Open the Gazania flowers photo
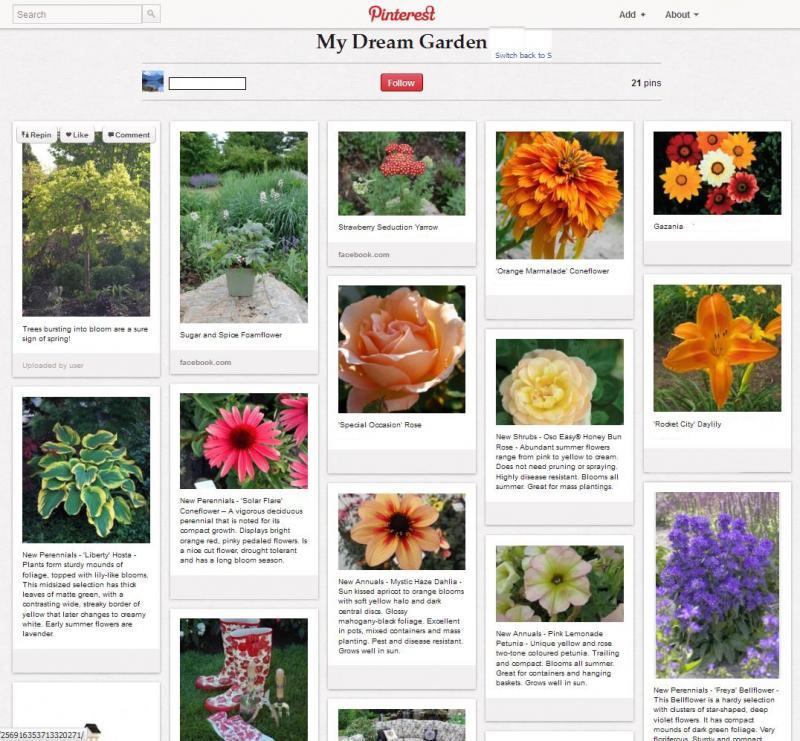 717,173
